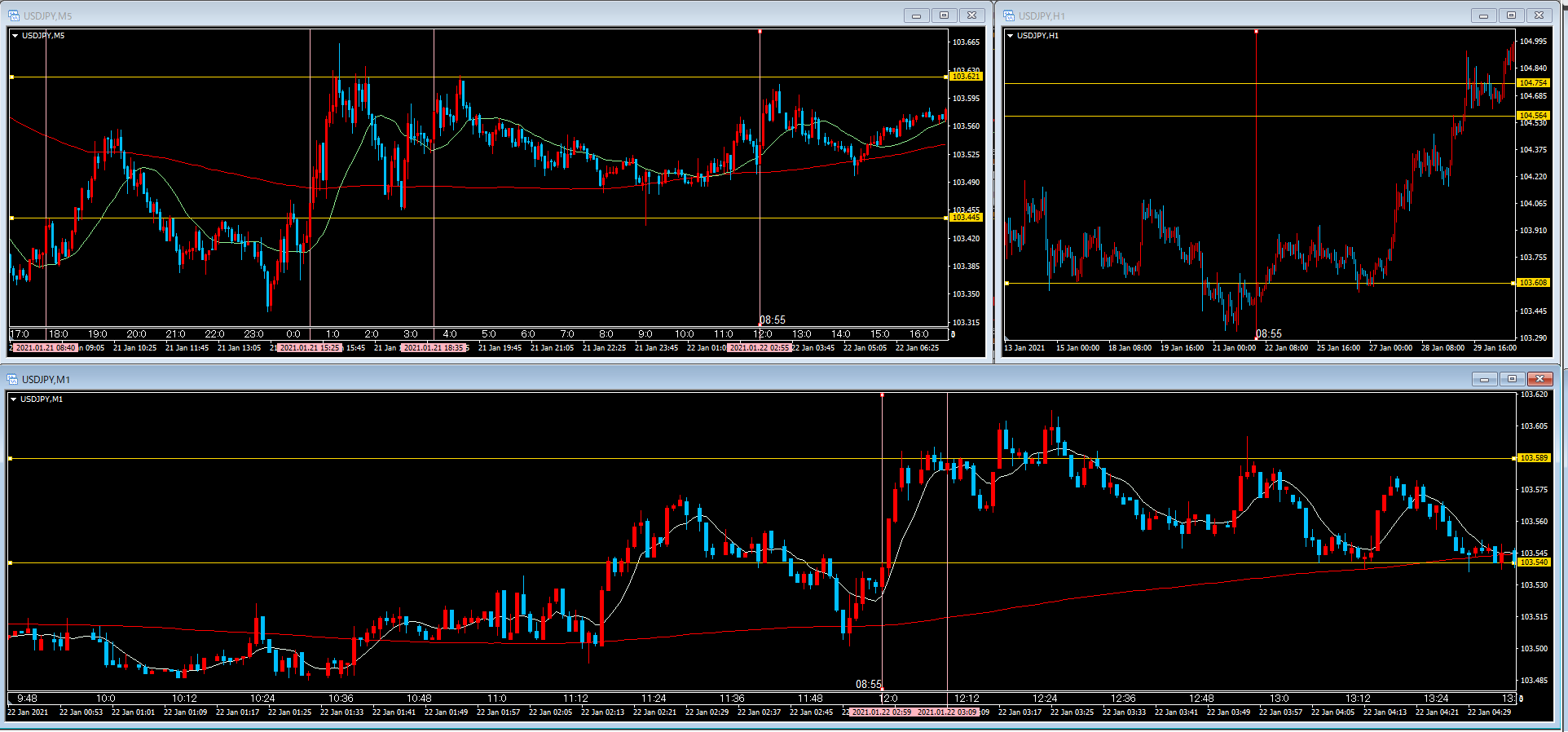This screenshot has height=732, width=1568.
Task: Click the 2021.01.22 03:09 date marker in M1
Action: click(x=947, y=712)
